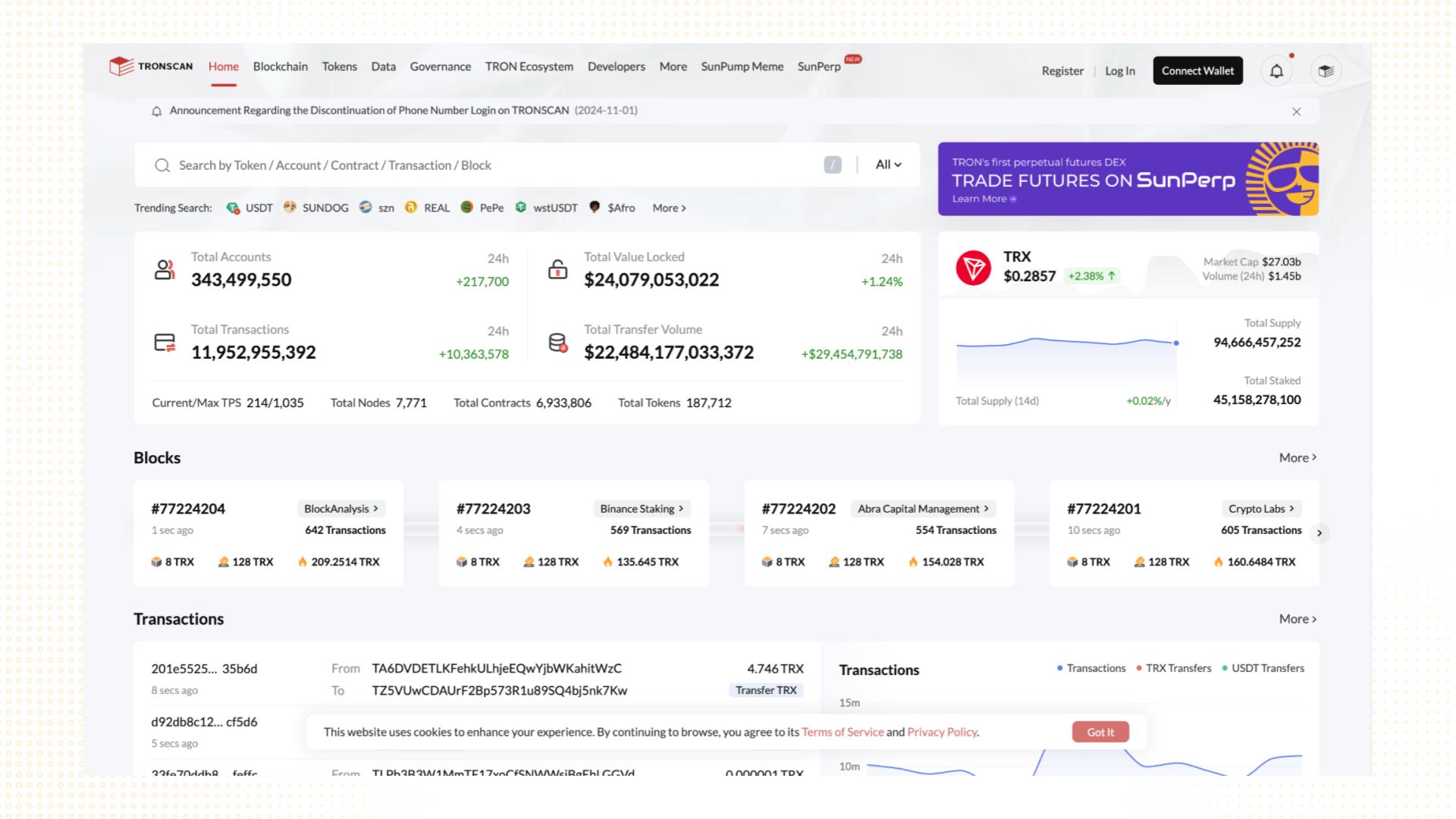The height and width of the screenshot is (819, 1456).
Task: Click the token search input field
Action: pos(455,165)
